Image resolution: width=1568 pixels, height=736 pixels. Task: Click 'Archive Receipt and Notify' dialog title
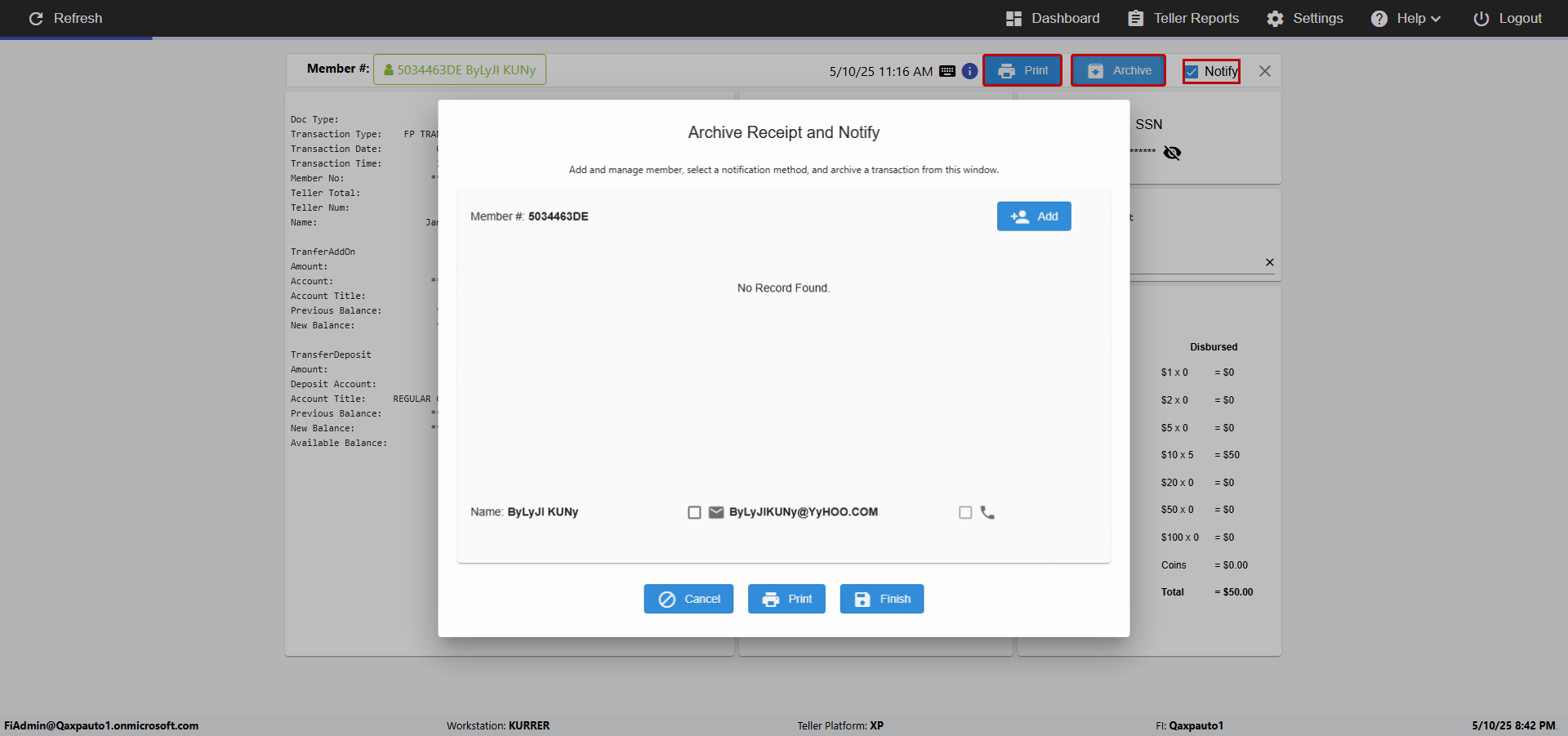pyautogui.click(x=784, y=132)
